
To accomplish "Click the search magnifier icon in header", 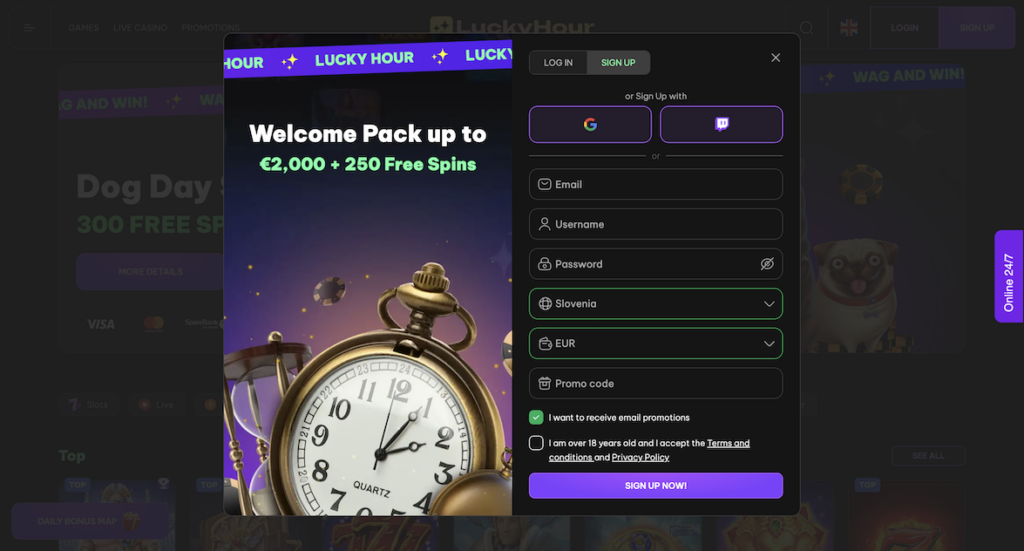I will (807, 27).
